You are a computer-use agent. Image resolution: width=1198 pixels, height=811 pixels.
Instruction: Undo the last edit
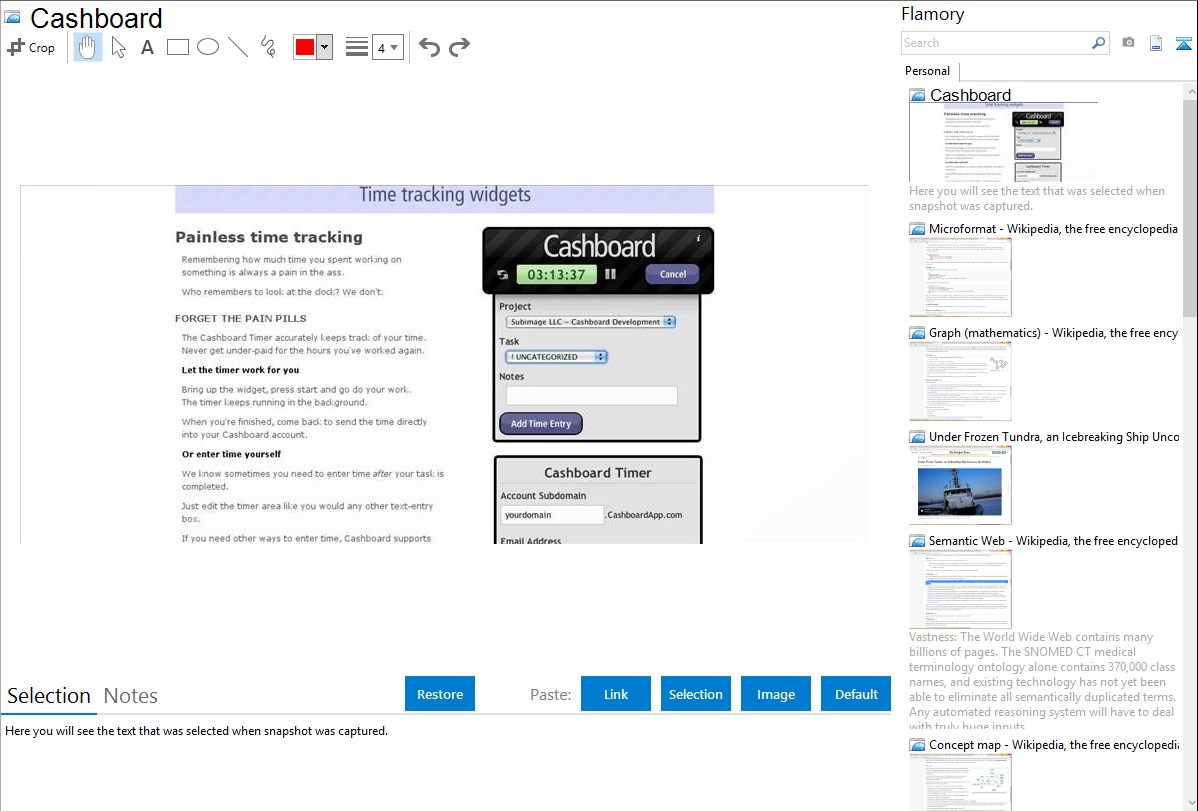tap(429, 47)
